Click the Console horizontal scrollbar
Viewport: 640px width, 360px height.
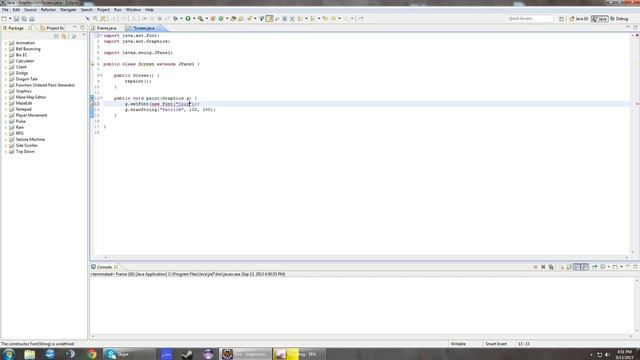click(361, 337)
